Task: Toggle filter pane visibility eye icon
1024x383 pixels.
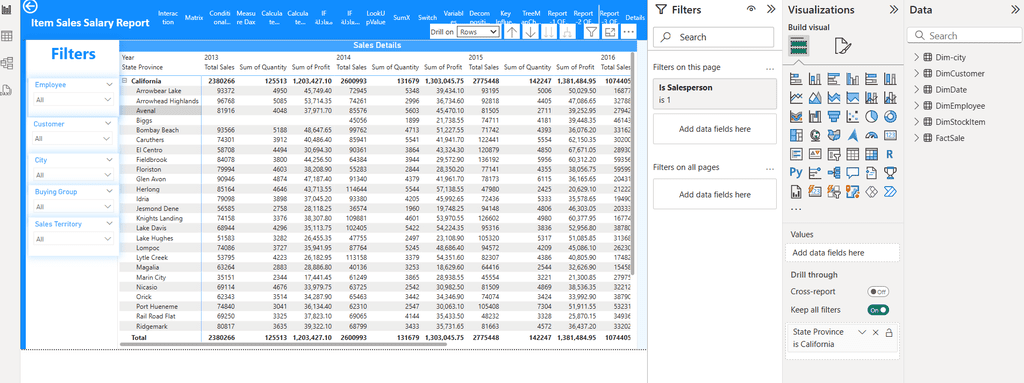Action: click(751, 9)
